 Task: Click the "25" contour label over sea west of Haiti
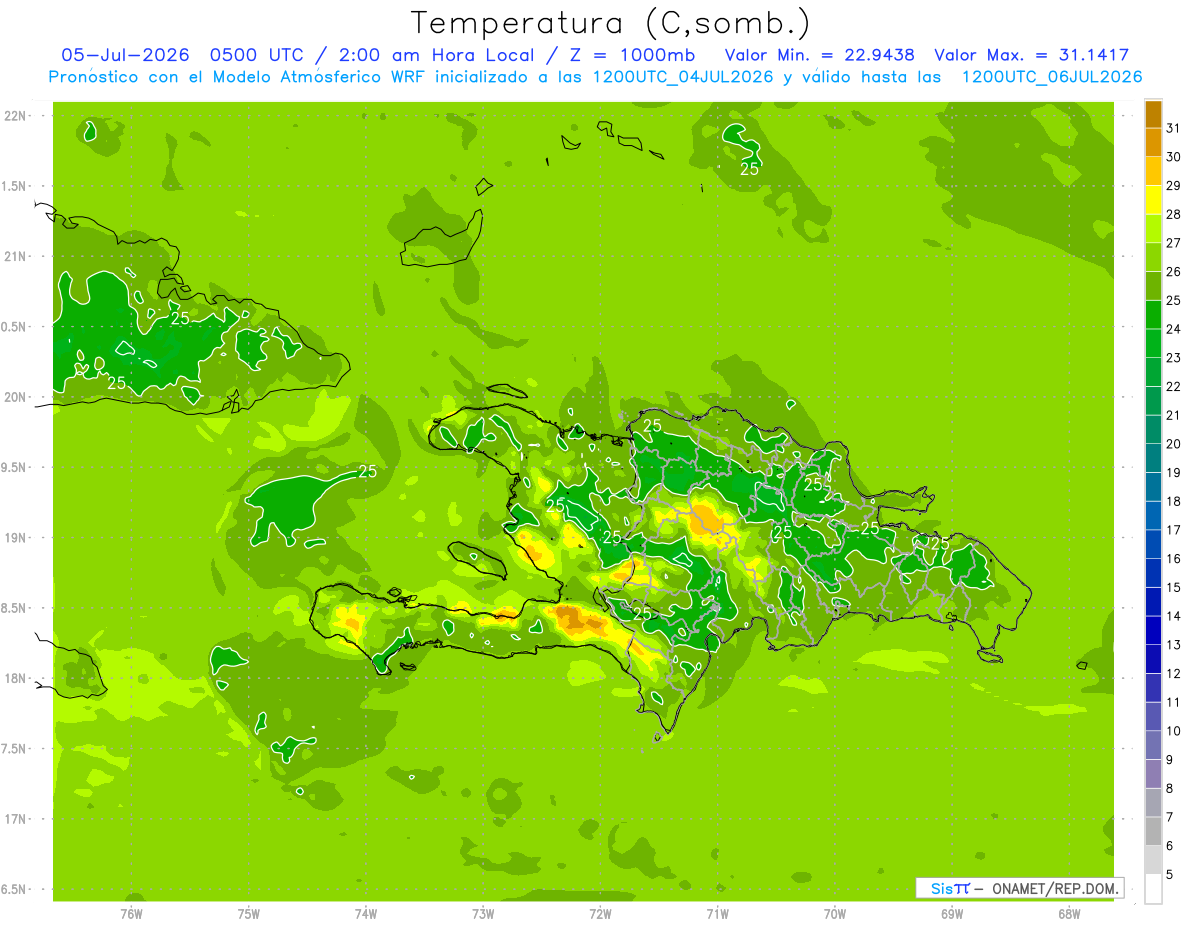click(x=367, y=471)
